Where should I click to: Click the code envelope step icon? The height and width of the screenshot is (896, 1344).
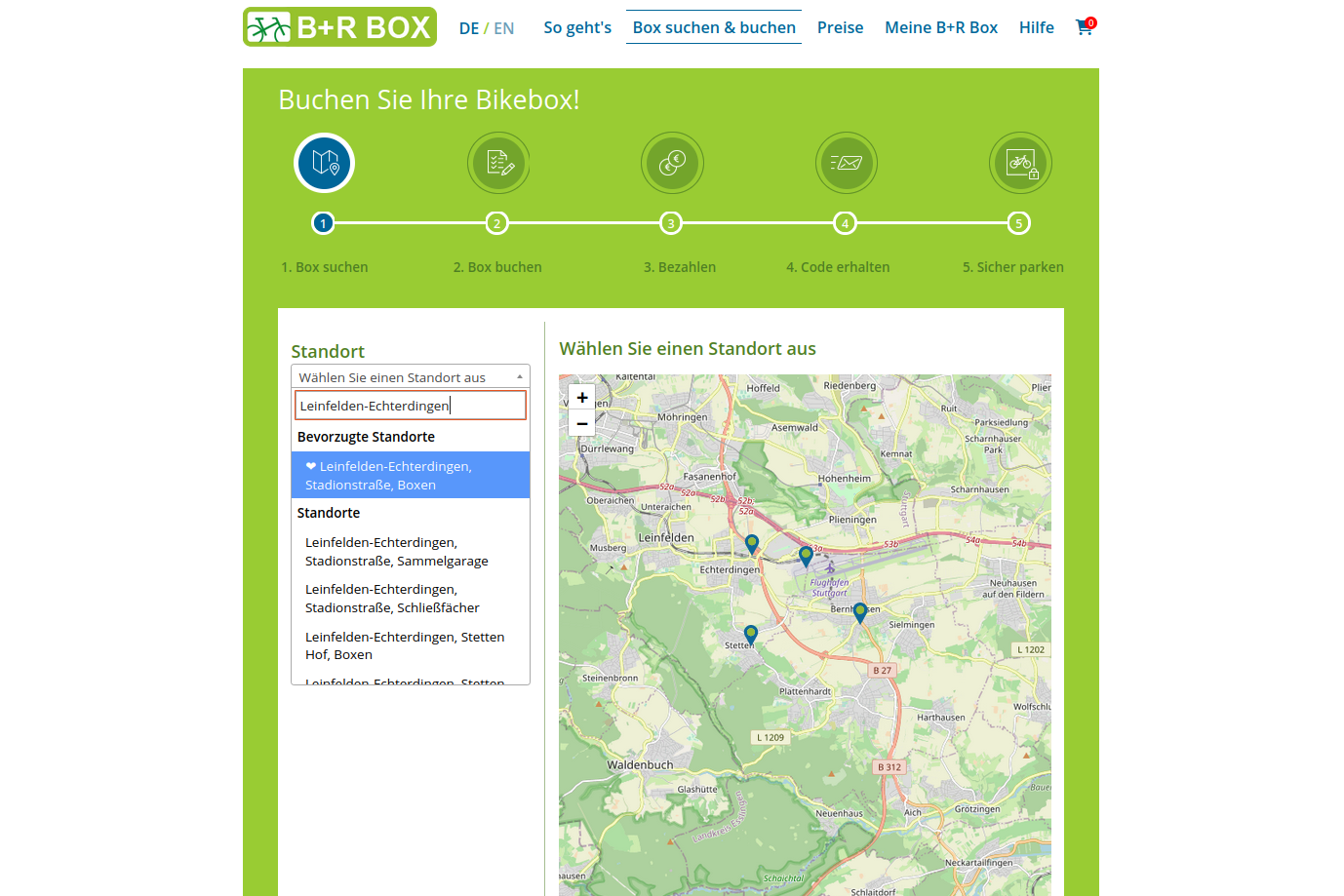click(846, 163)
